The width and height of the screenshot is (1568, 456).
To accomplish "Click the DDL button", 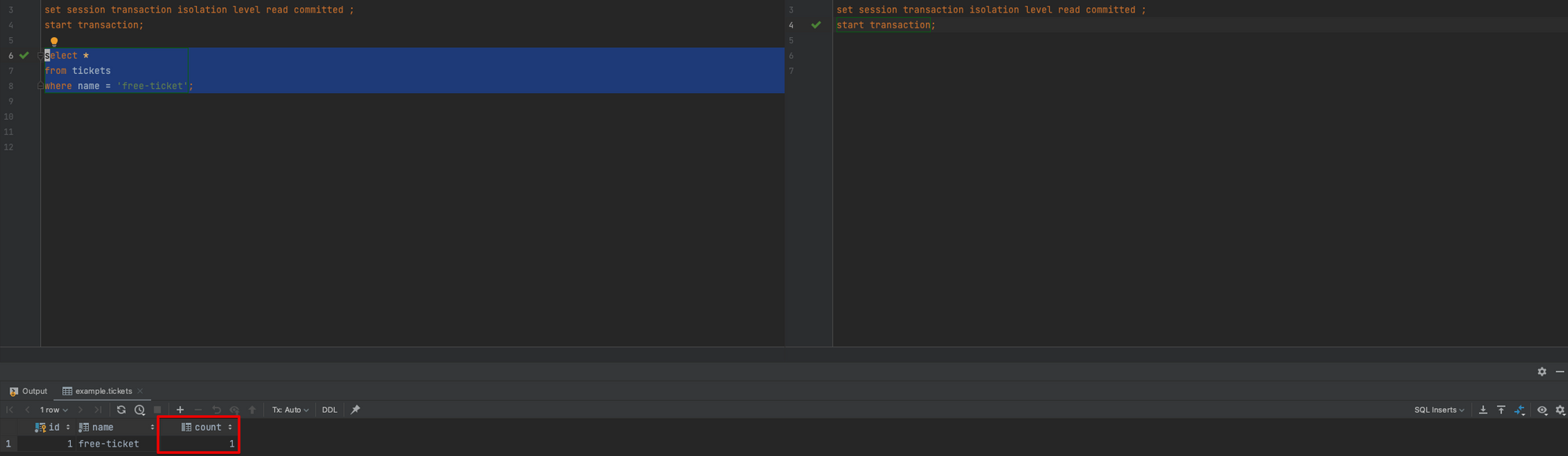I will pos(329,410).
